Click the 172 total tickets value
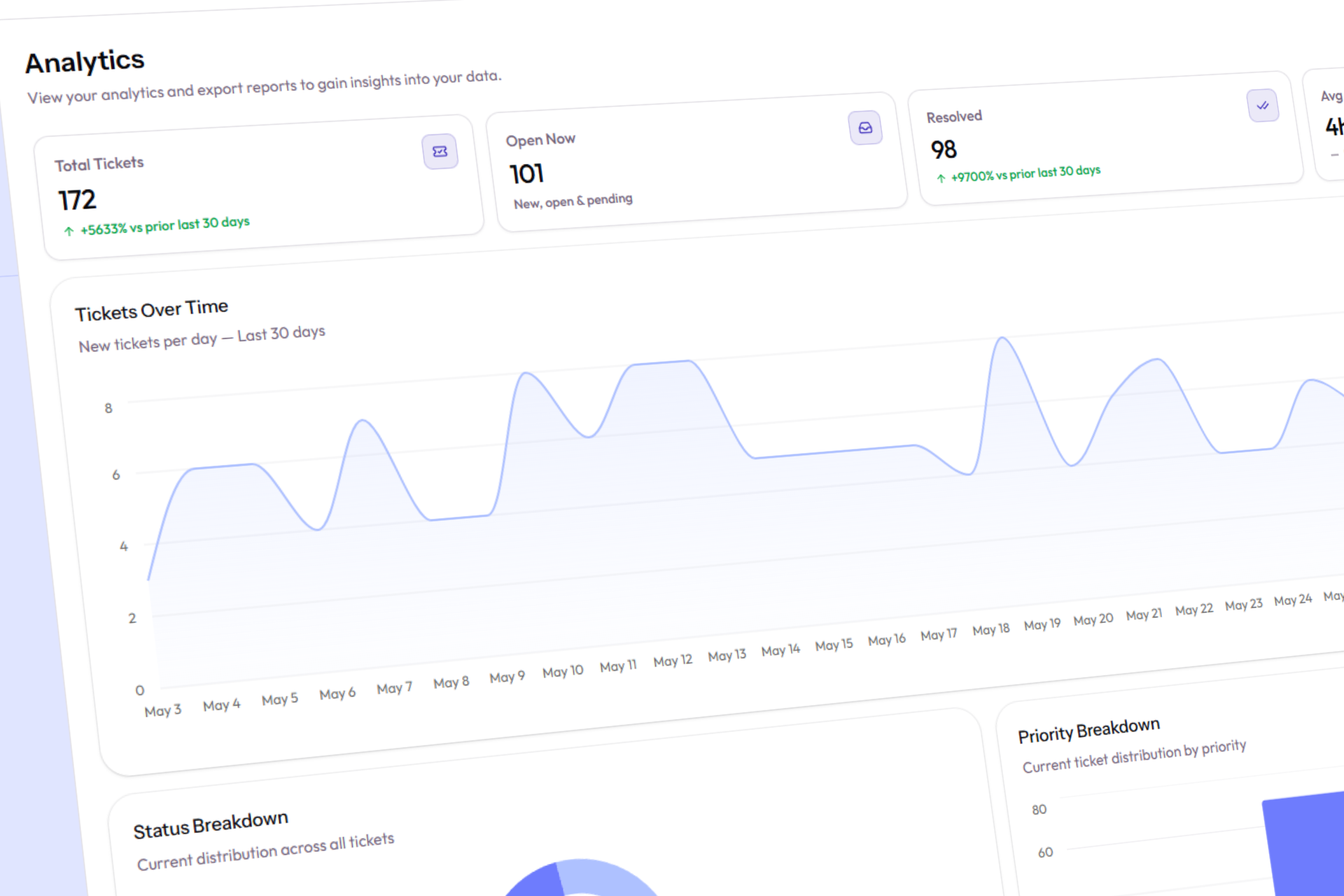Viewport: 1344px width, 896px height. click(x=77, y=200)
